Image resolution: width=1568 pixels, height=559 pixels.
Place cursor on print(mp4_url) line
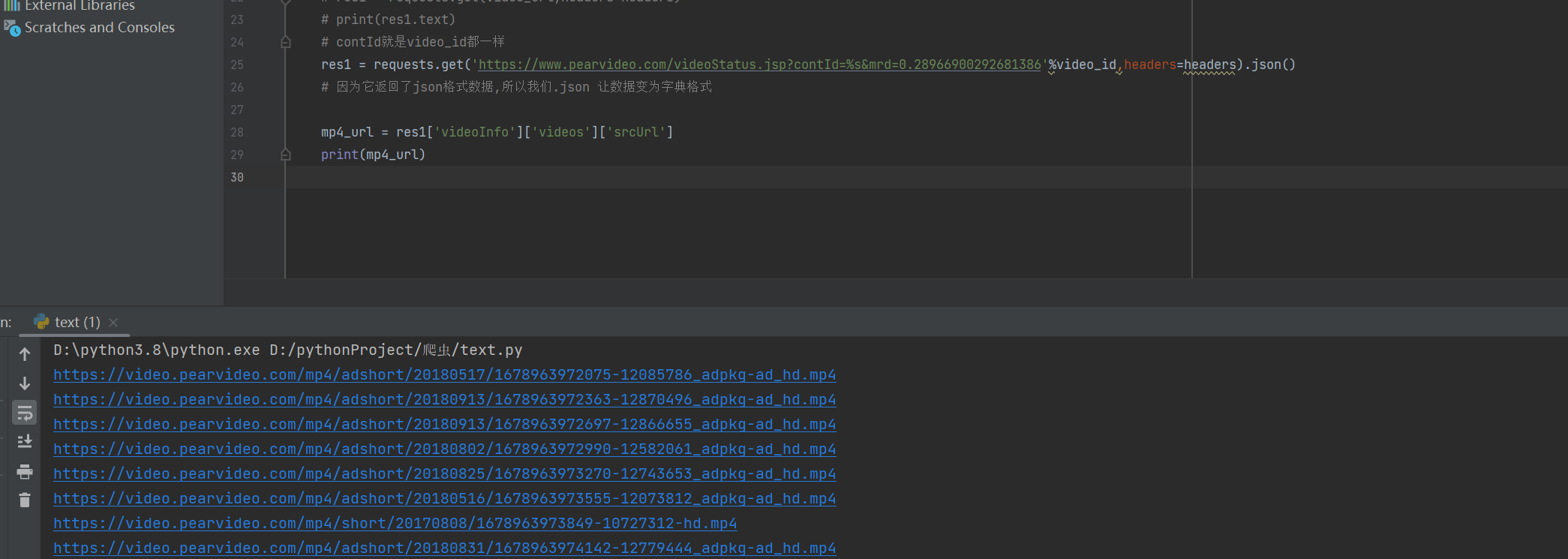point(373,155)
